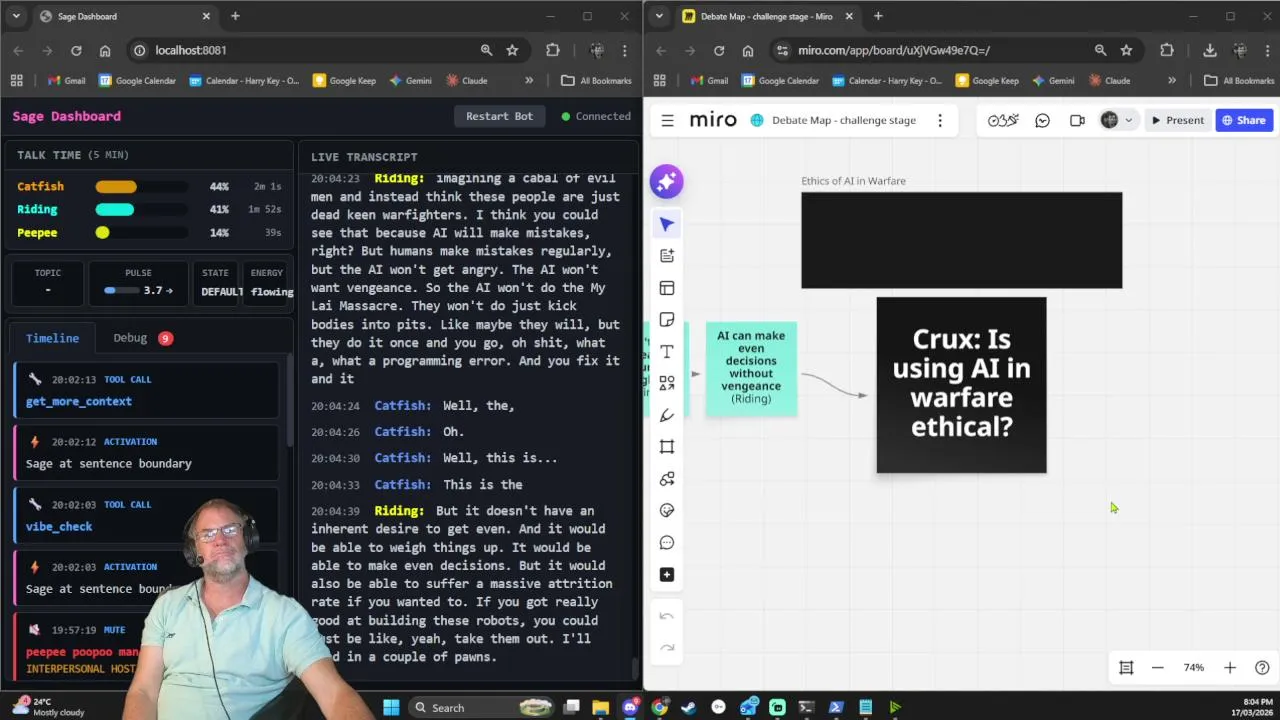The height and width of the screenshot is (720, 1280).
Task: Open Gmail bookmark in Sage window
Action: click(66, 81)
